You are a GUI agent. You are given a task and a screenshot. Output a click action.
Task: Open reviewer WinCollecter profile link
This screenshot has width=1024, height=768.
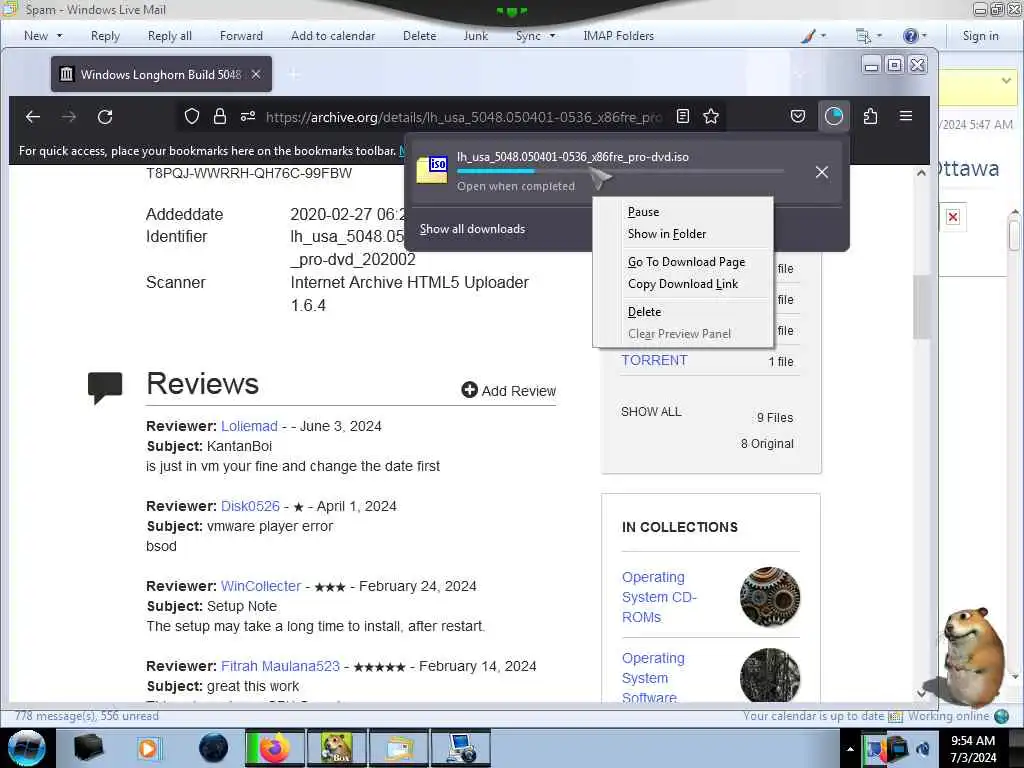261,586
